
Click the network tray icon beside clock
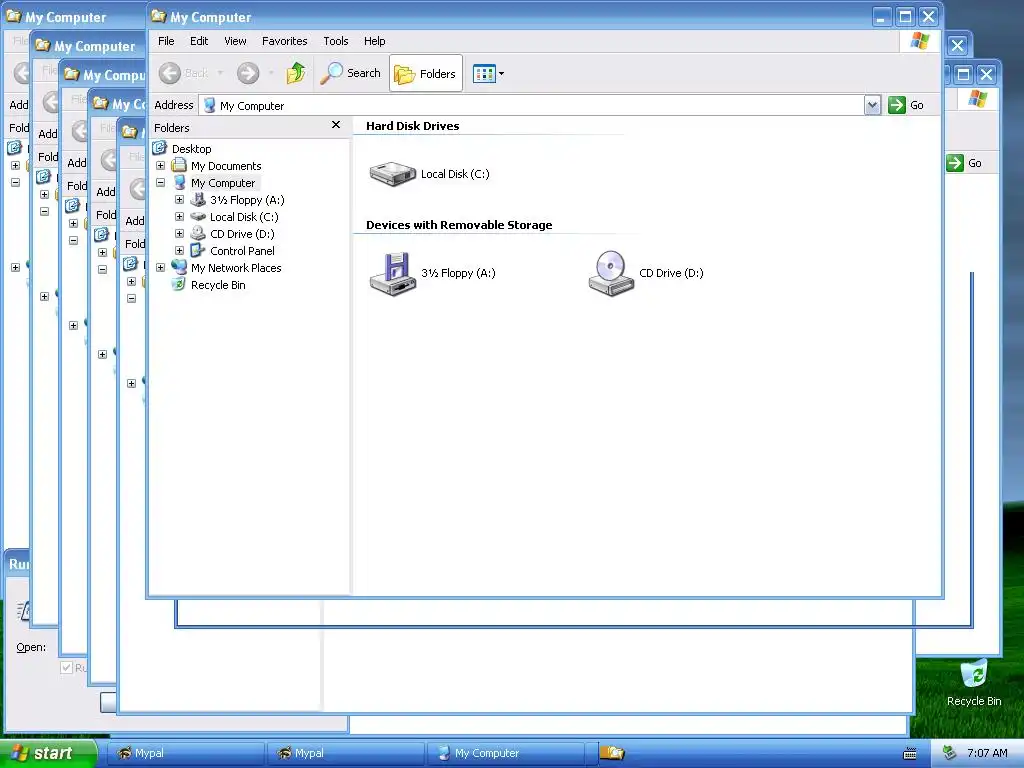(950, 753)
